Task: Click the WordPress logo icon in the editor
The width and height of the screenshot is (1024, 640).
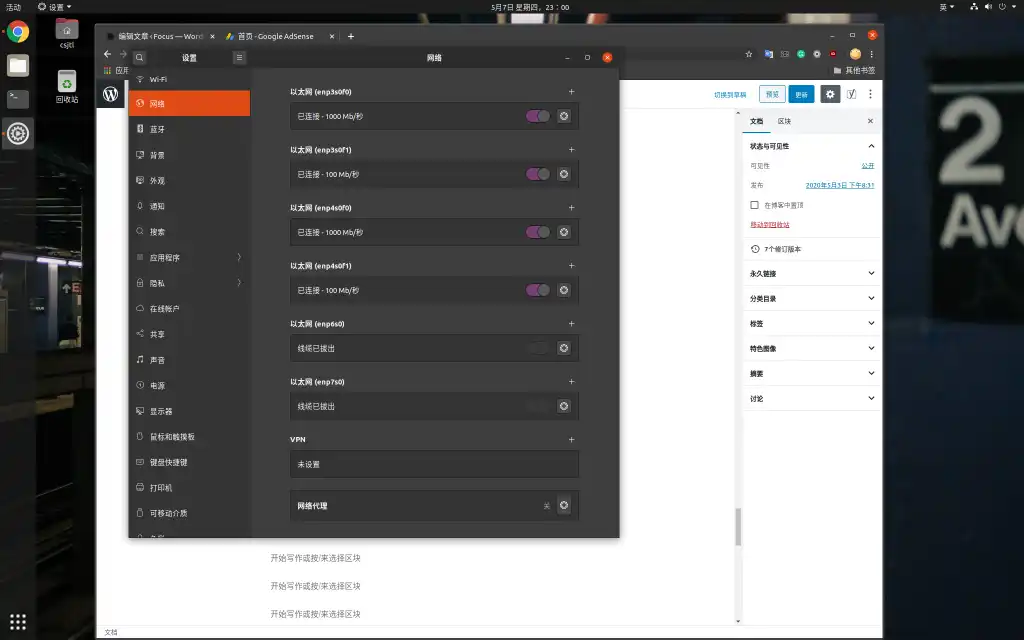Action: pos(111,94)
